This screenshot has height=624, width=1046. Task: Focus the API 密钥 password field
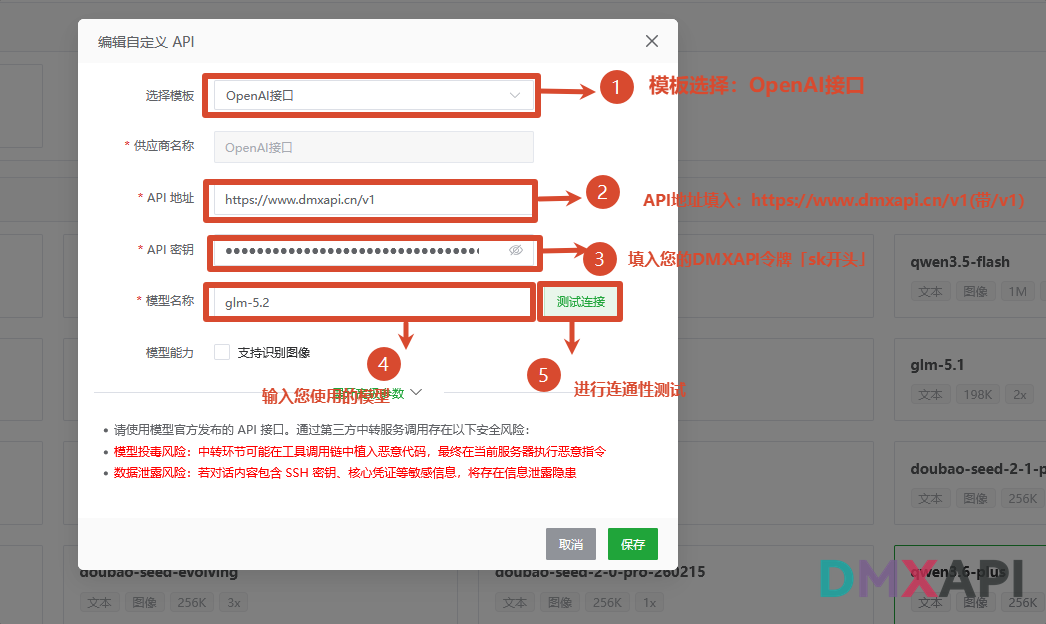[374, 251]
